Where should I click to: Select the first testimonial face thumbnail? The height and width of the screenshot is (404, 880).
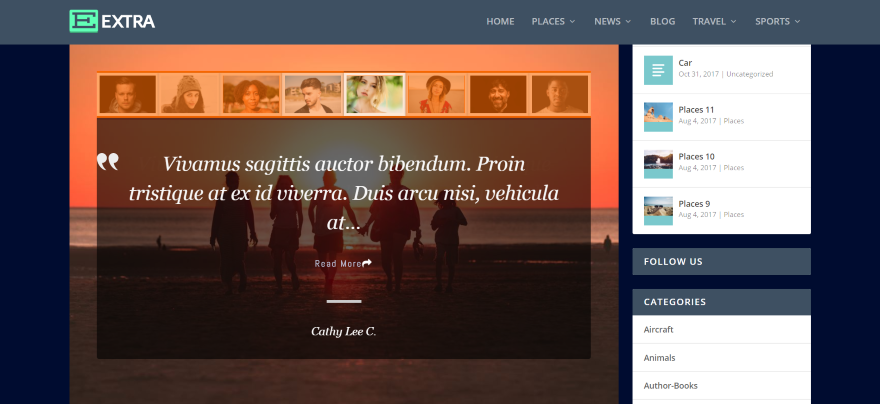click(127, 94)
